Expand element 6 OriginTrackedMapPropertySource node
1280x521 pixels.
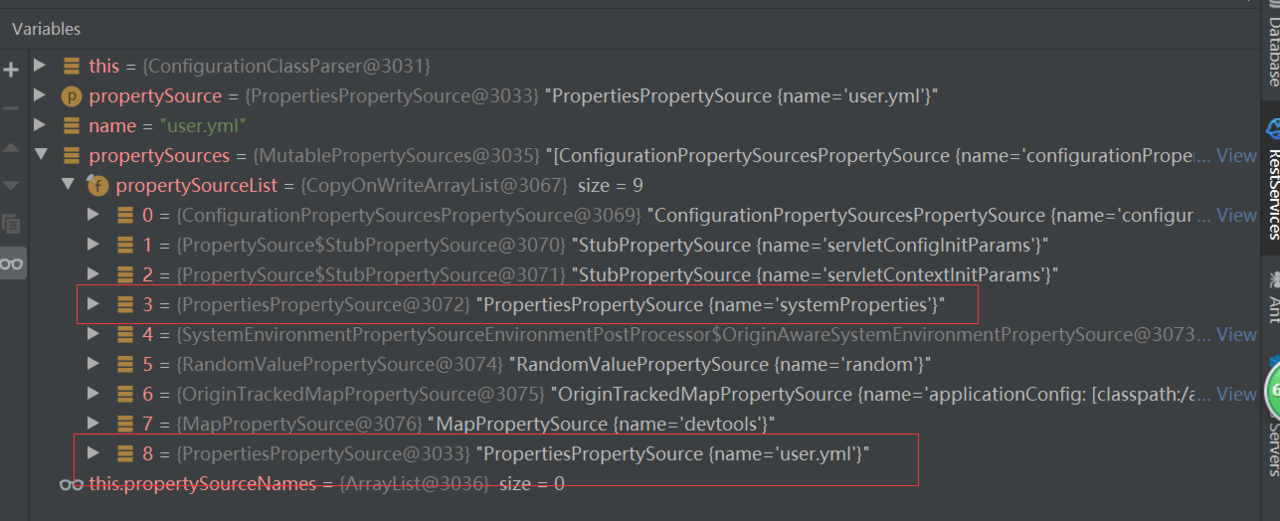94,394
